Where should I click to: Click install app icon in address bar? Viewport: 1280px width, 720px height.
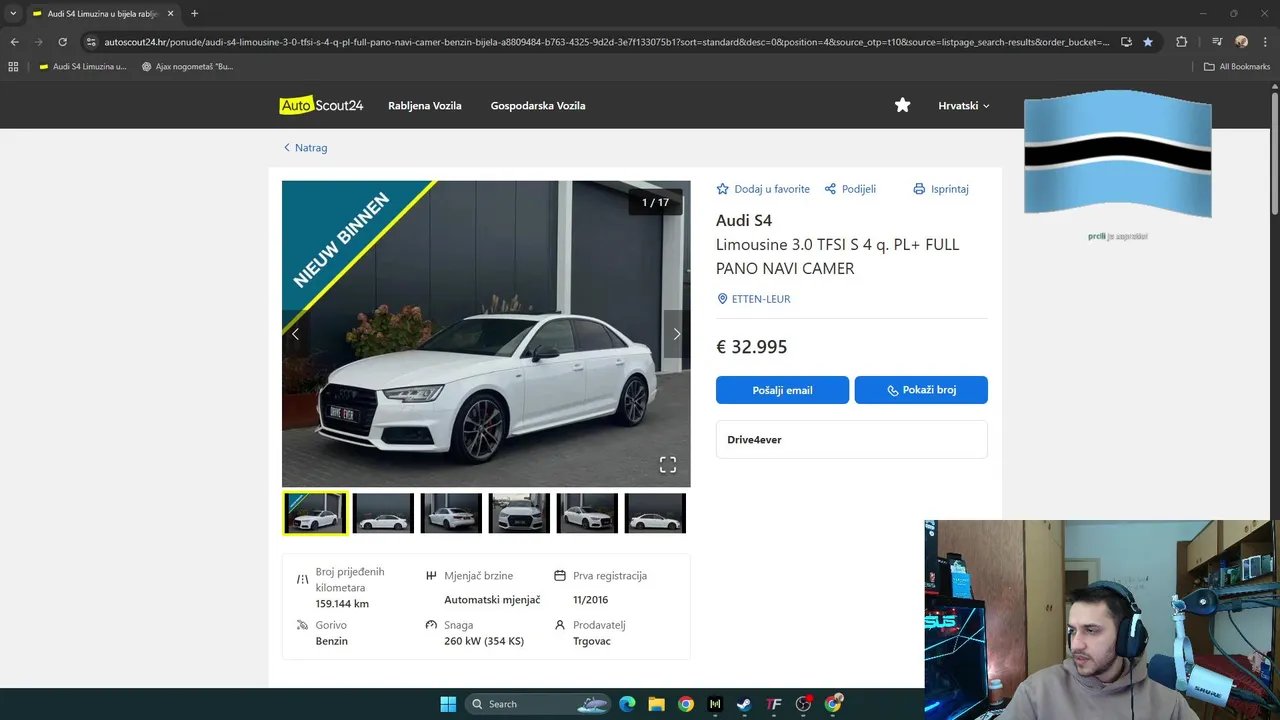[x=1126, y=42]
